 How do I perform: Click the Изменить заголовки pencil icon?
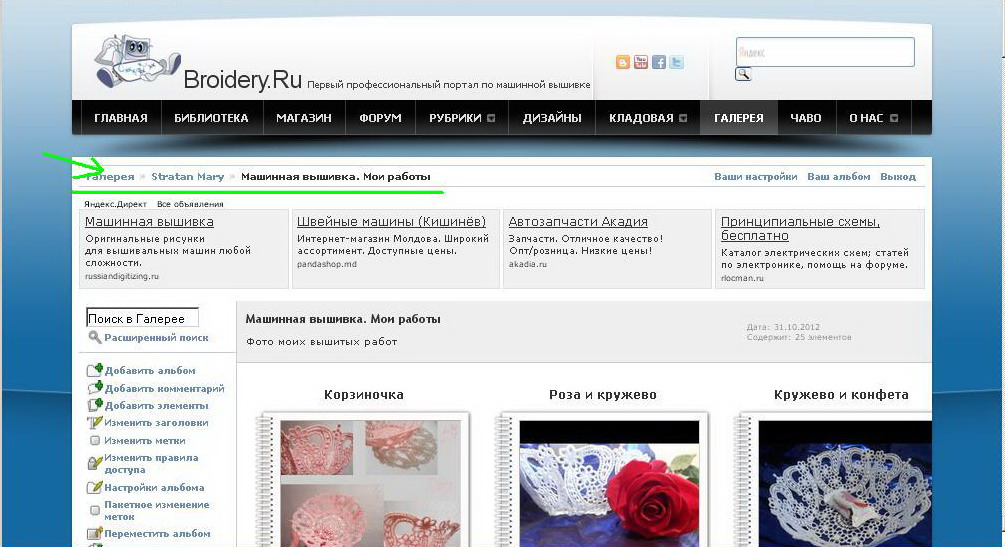point(95,423)
